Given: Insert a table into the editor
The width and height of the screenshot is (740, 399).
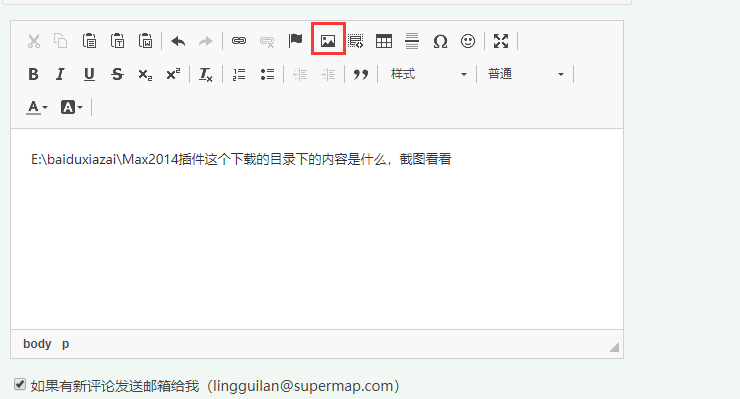Looking at the screenshot, I should 384,41.
